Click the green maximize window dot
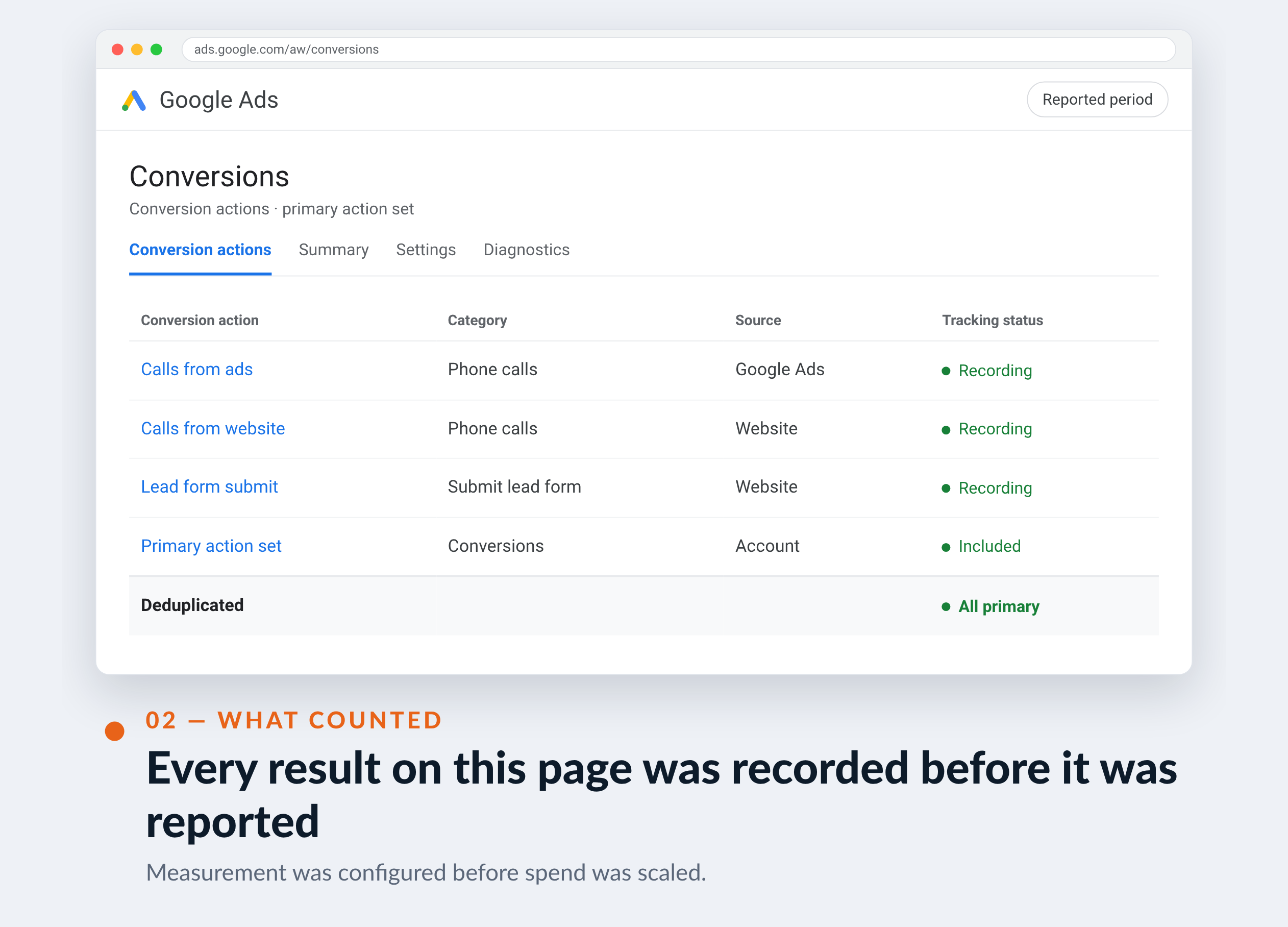This screenshot has height=927, width=1288. [x=156, y=50]
